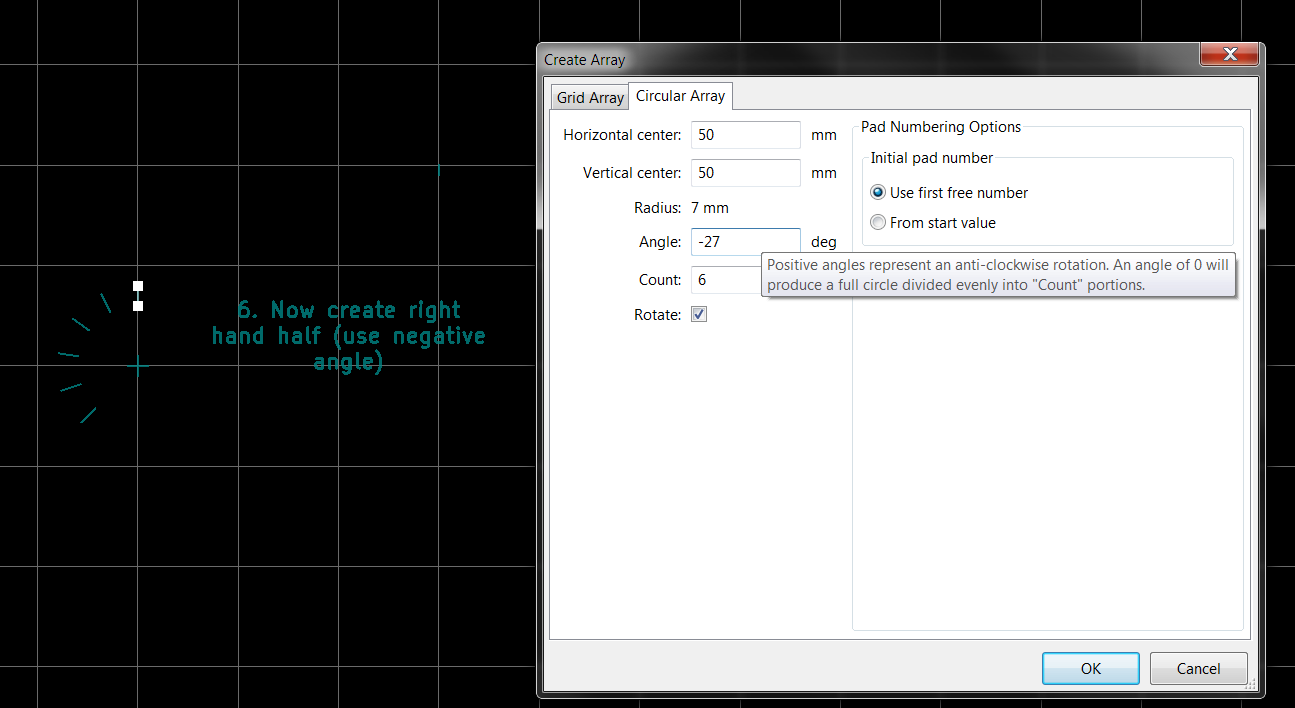Screen dimensions: 1295x708
Task: Choose the From start value radio button
Action: click(878, 223)
